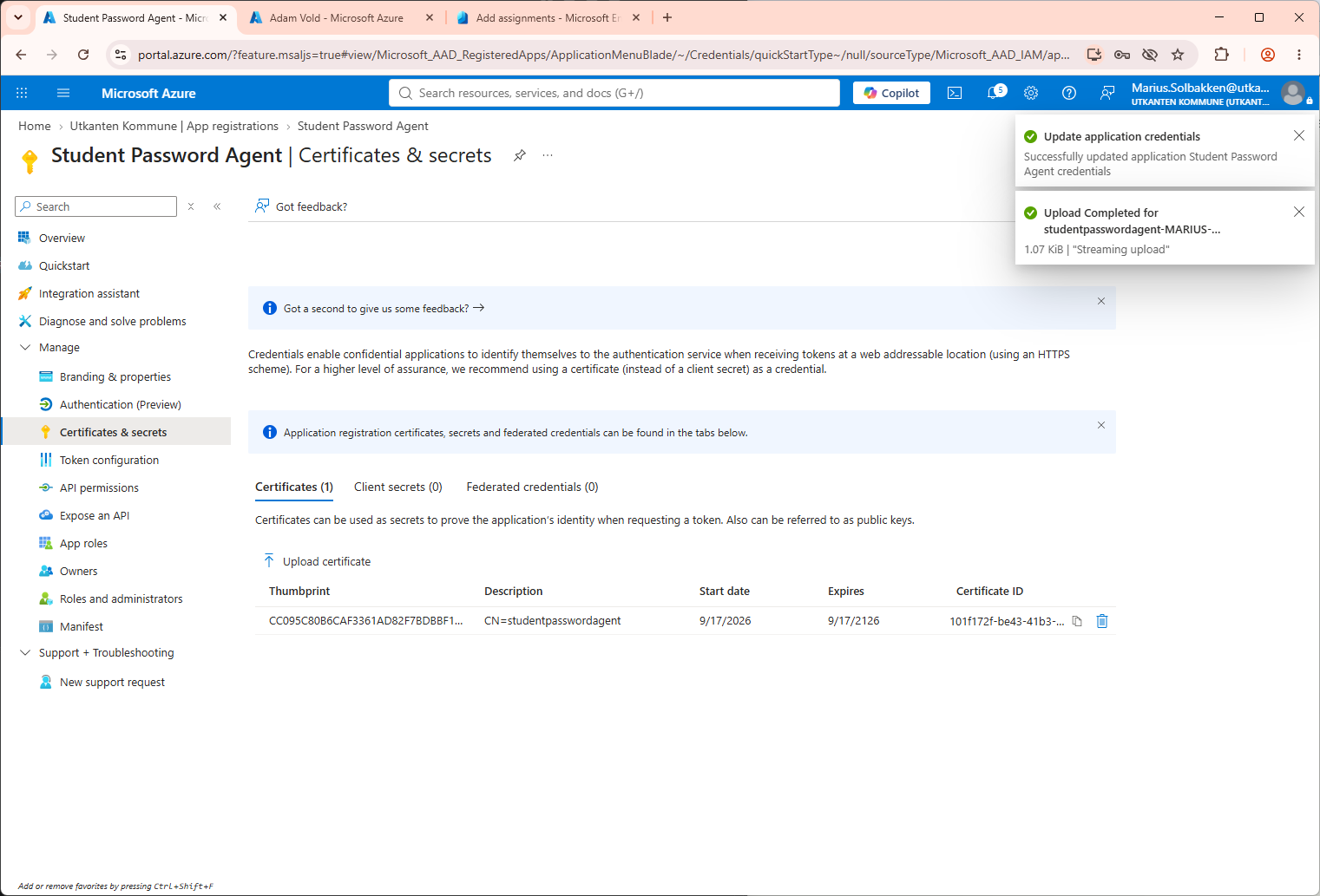Open Branding & properties
This screenshot has height=896, width=1320.
pos(116,376)
